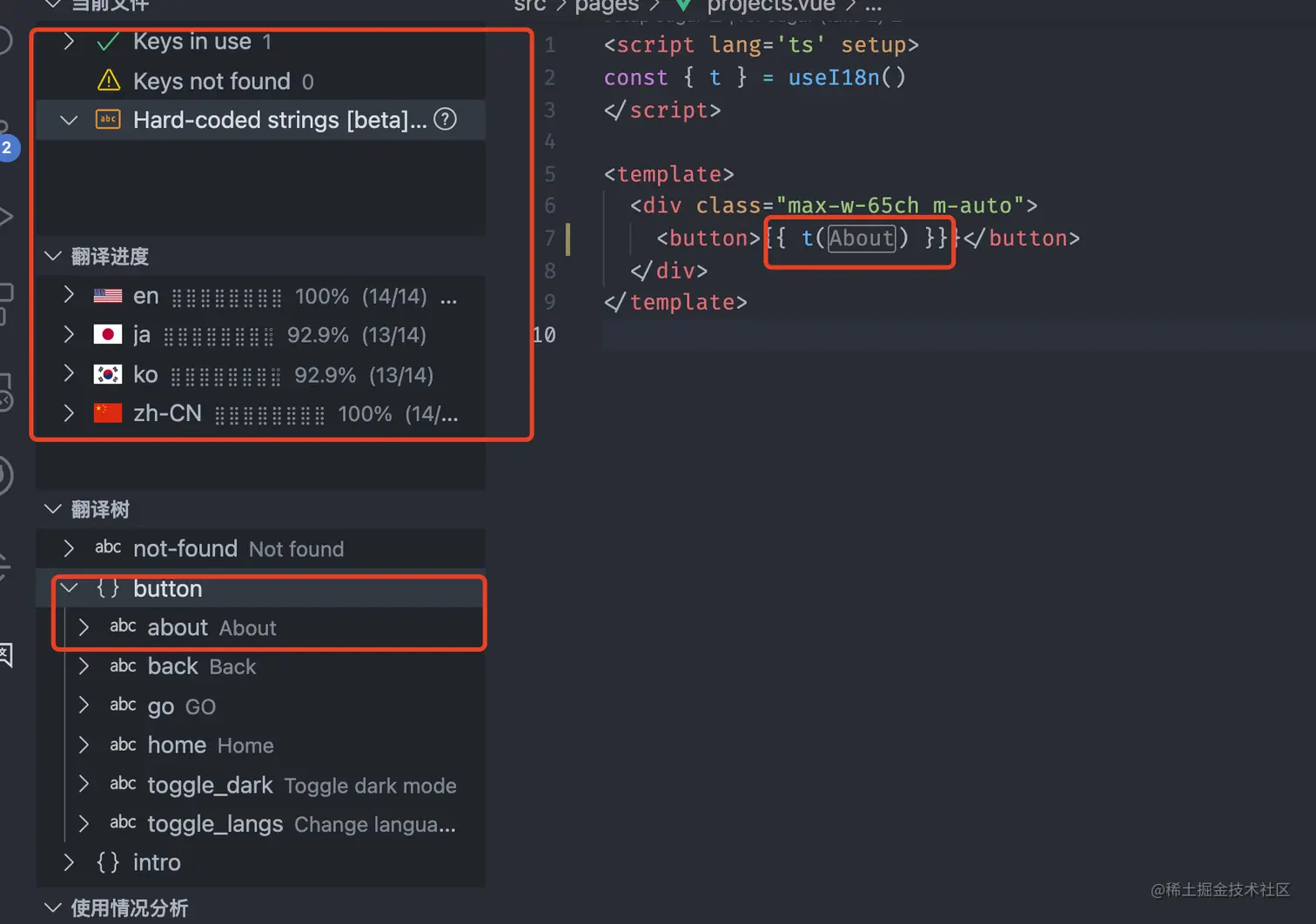Click the abc icon beside not-found

pos(108,547)
